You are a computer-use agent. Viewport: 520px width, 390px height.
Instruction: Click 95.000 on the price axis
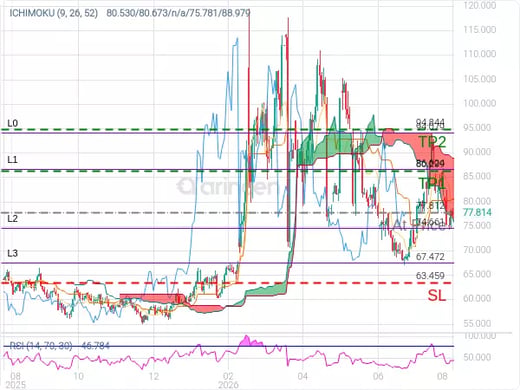point(477,128)
